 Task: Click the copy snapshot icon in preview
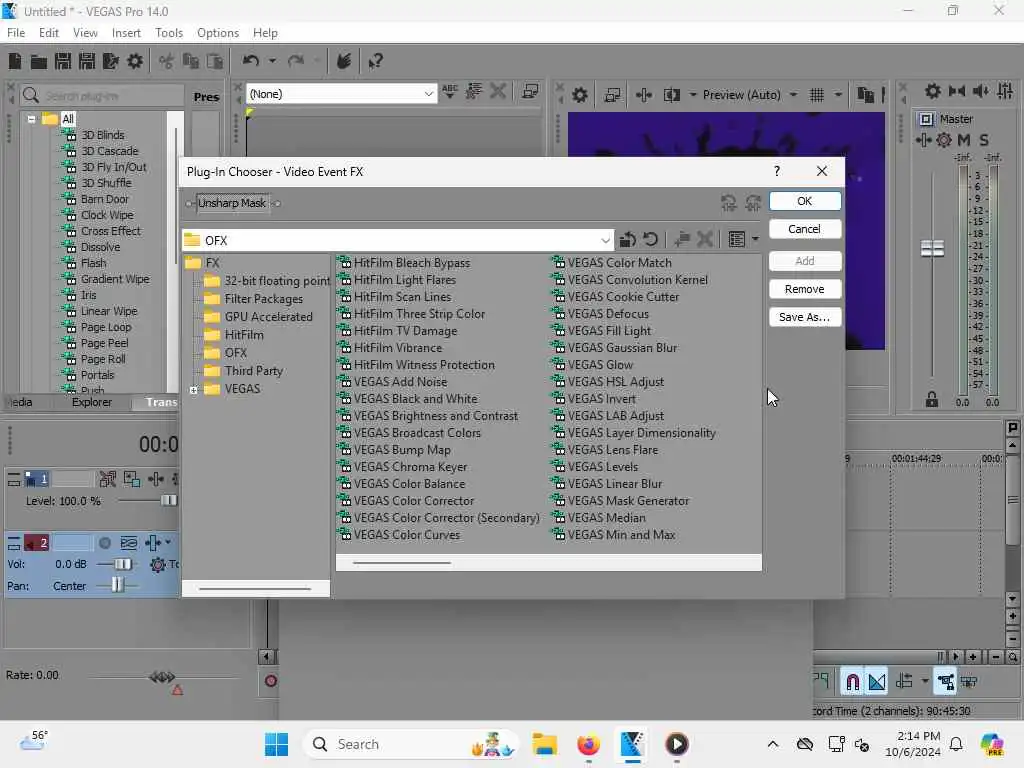coord(865,95)
